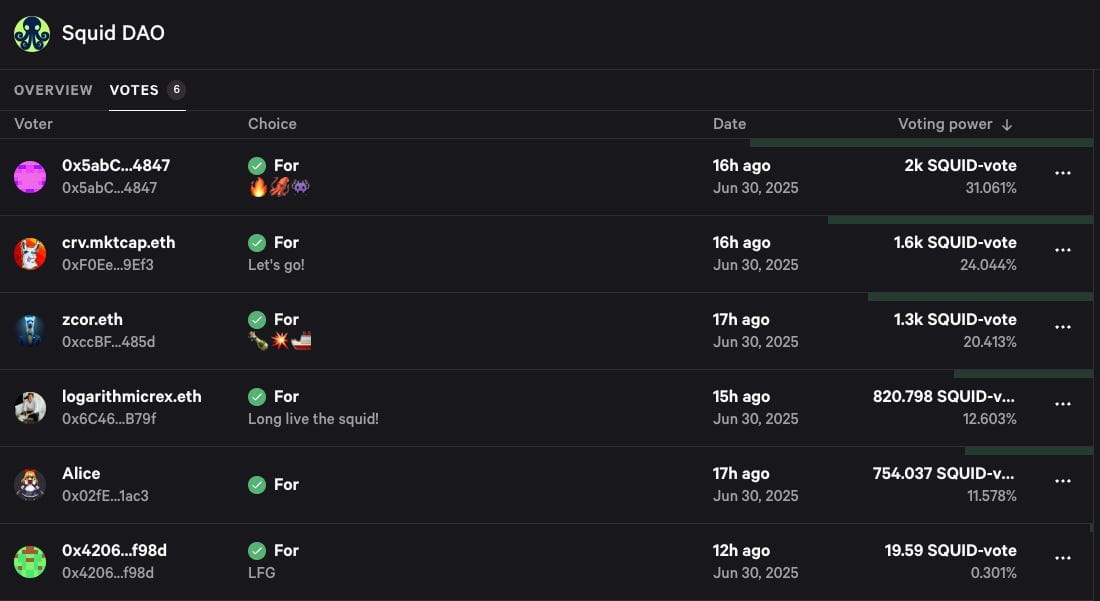1100x601 pixels.
Task: Click the Squid DAO octopus logo
Action: 32,34
